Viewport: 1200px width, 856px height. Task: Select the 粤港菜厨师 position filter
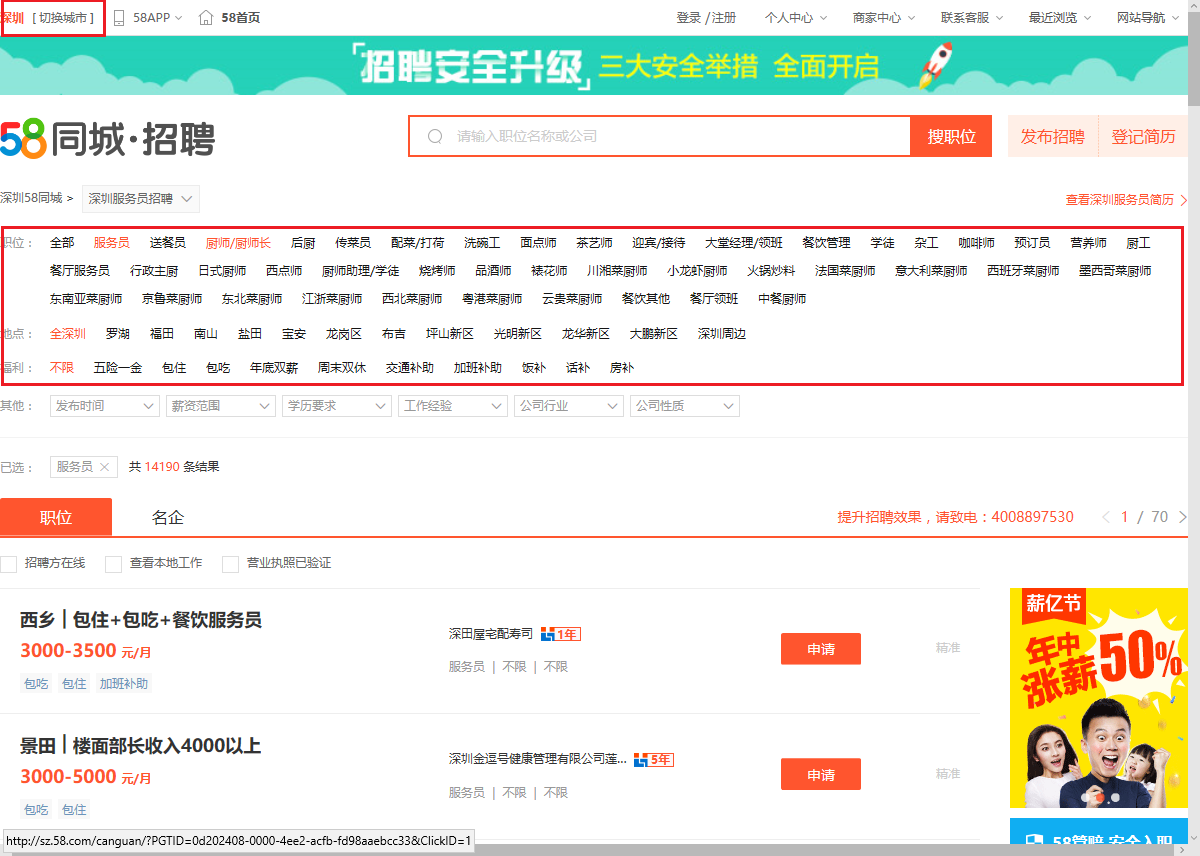tap(492, 299)
